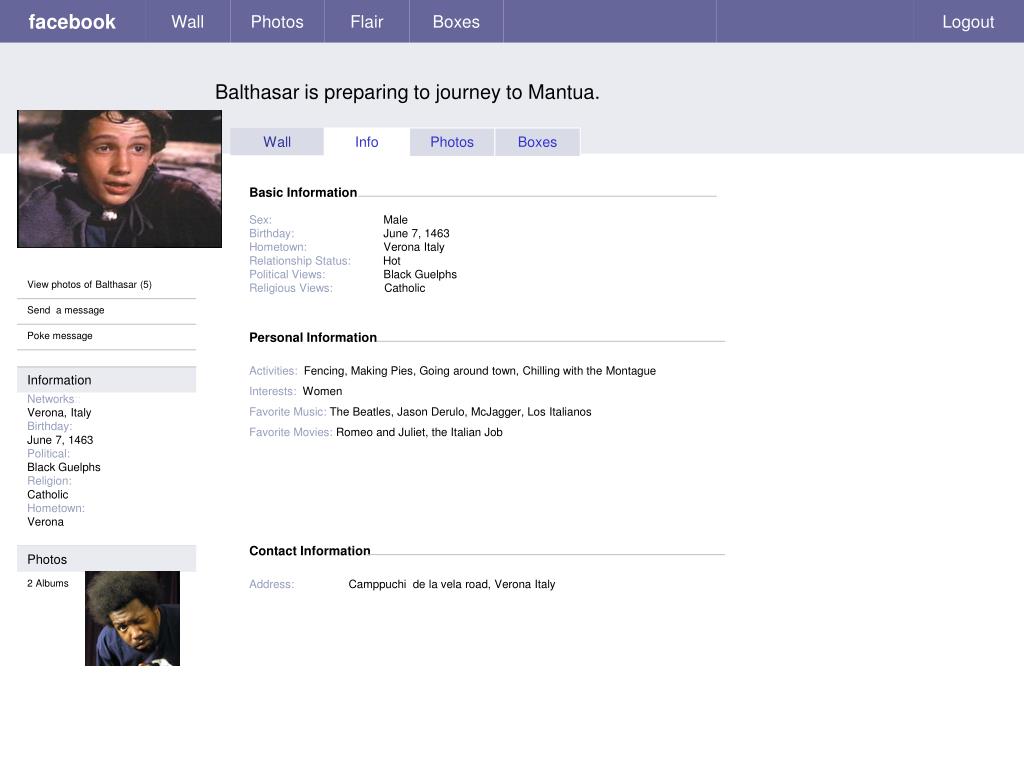Open the 2 Albums link

(48, 583)
